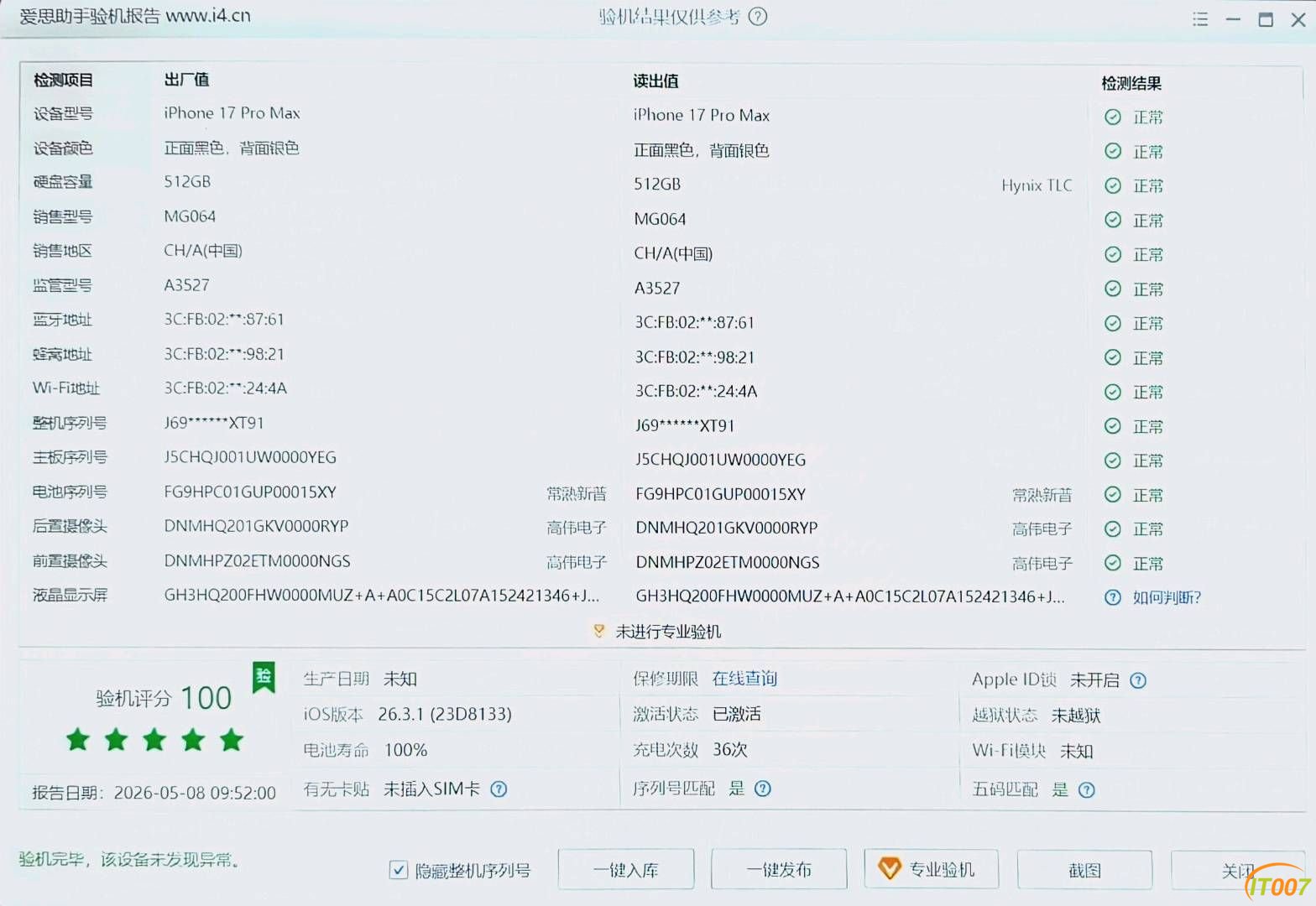The image size is (1316, 906).
Task: Click the factory sales model value MG064
Action: tap(190, 216)
